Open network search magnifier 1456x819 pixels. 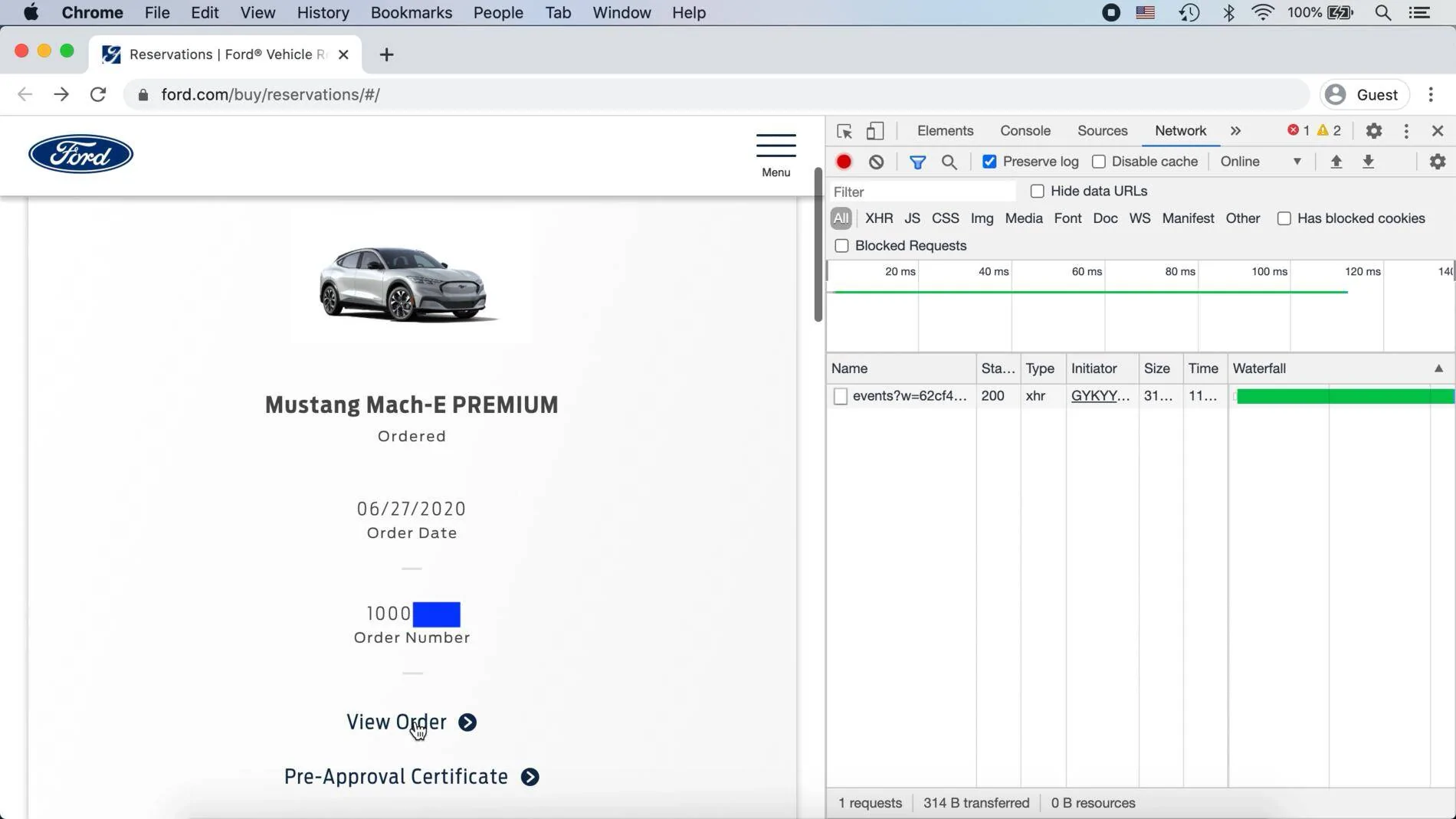tap(949, 162)
